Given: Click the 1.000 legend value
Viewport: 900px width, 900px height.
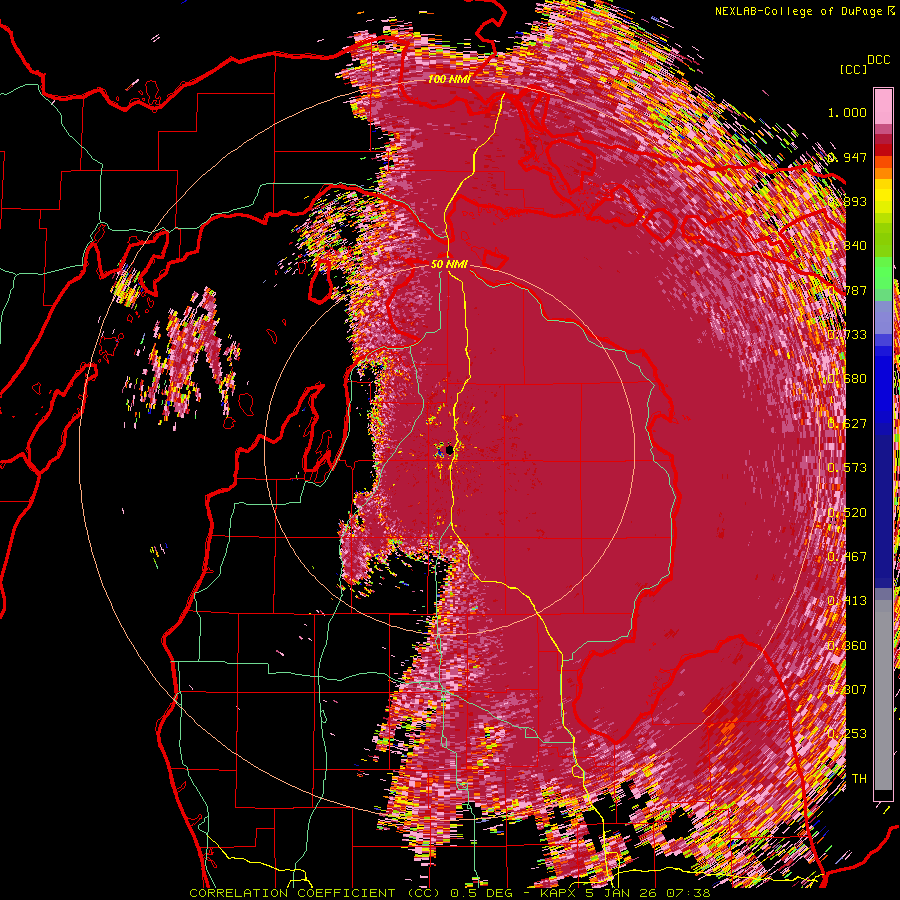Looking at the screenshot, I should [x=847, y=112].
